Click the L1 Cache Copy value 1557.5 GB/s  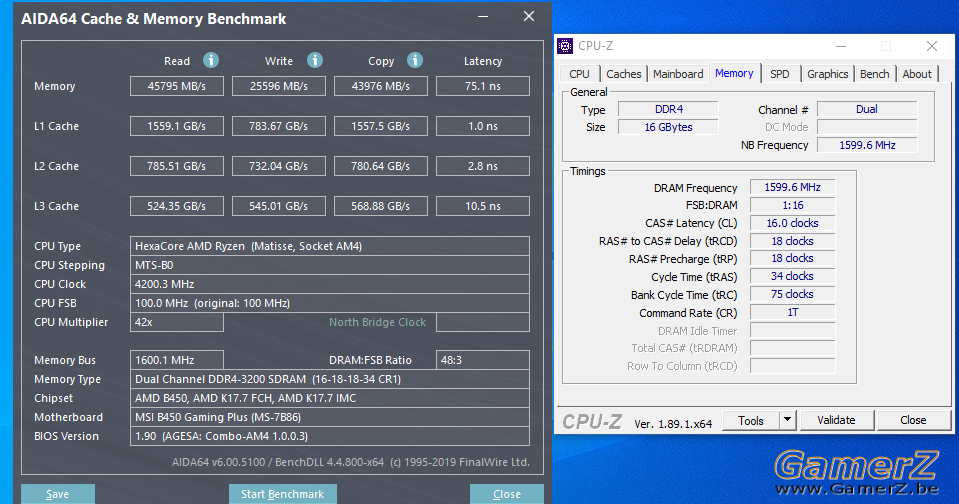tap(380, 126)
